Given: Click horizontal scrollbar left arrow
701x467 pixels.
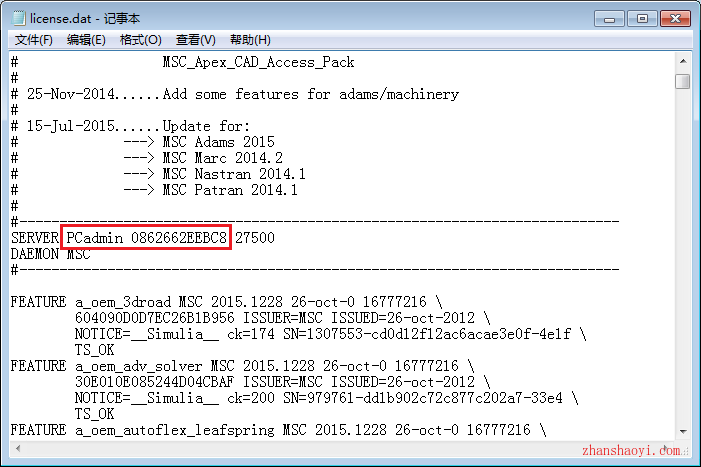Looking at the screenshot, I should [18, 448].
